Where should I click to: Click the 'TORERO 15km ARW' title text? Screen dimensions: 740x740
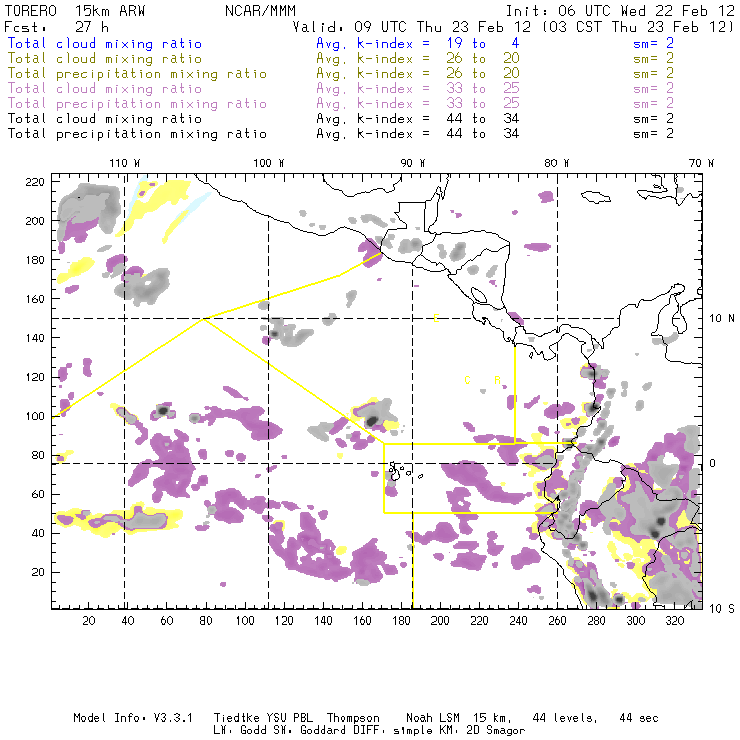(x=75, y=11)
